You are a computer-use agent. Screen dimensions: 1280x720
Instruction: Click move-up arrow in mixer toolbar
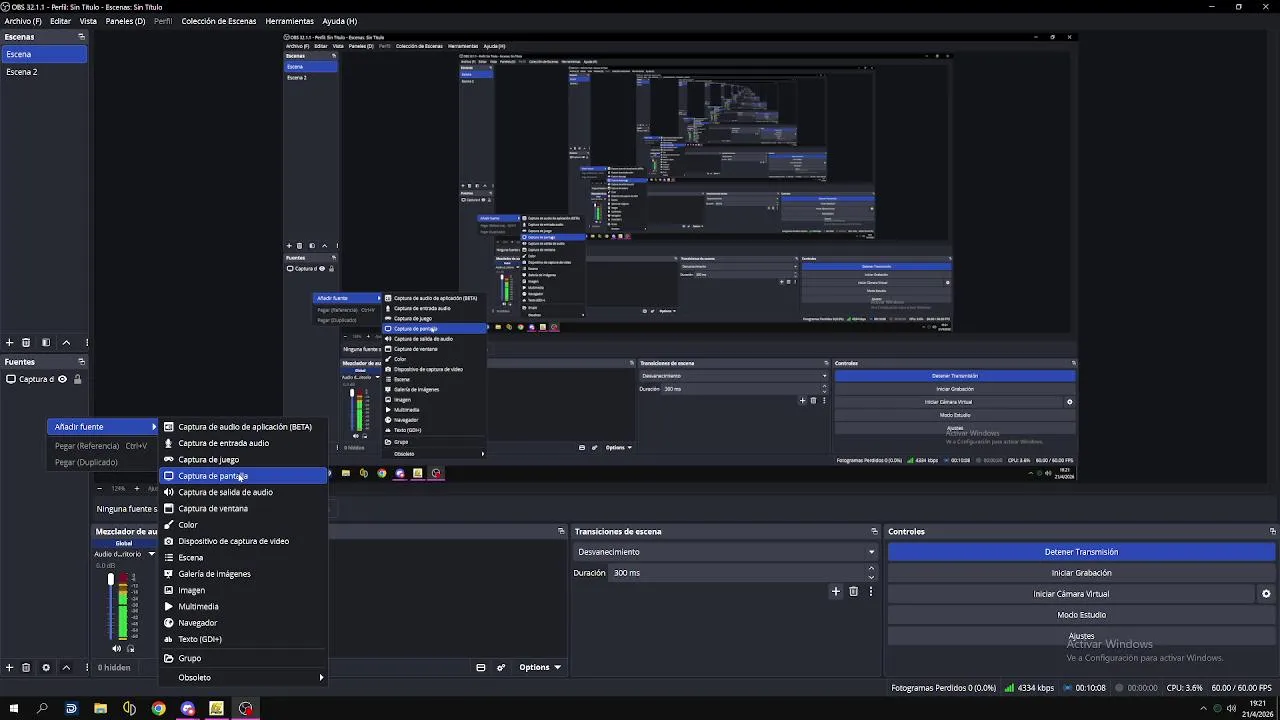click(66, 667)
